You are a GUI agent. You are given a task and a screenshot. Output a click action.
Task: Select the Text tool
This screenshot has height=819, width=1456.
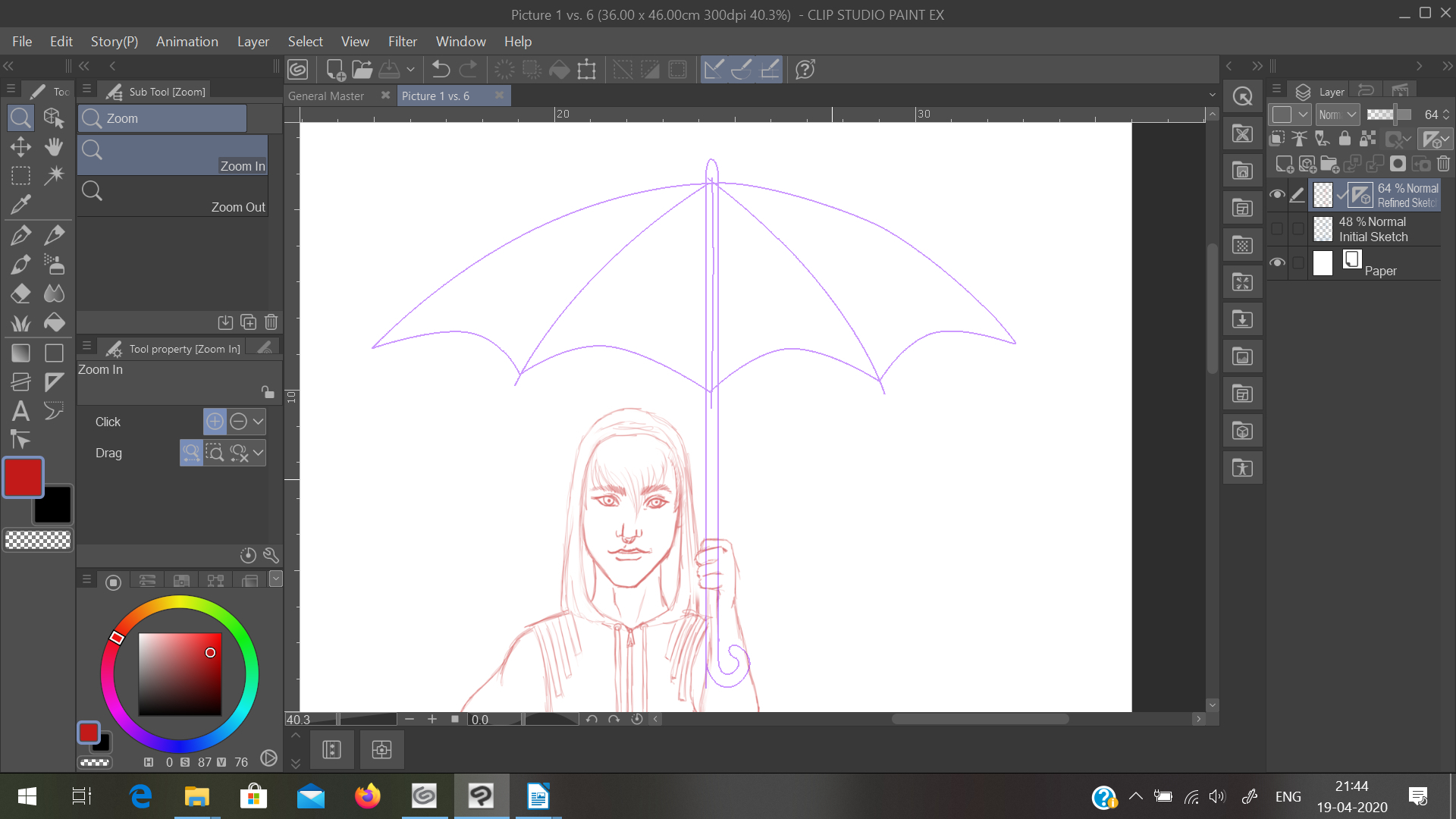[x=20, y=411]
